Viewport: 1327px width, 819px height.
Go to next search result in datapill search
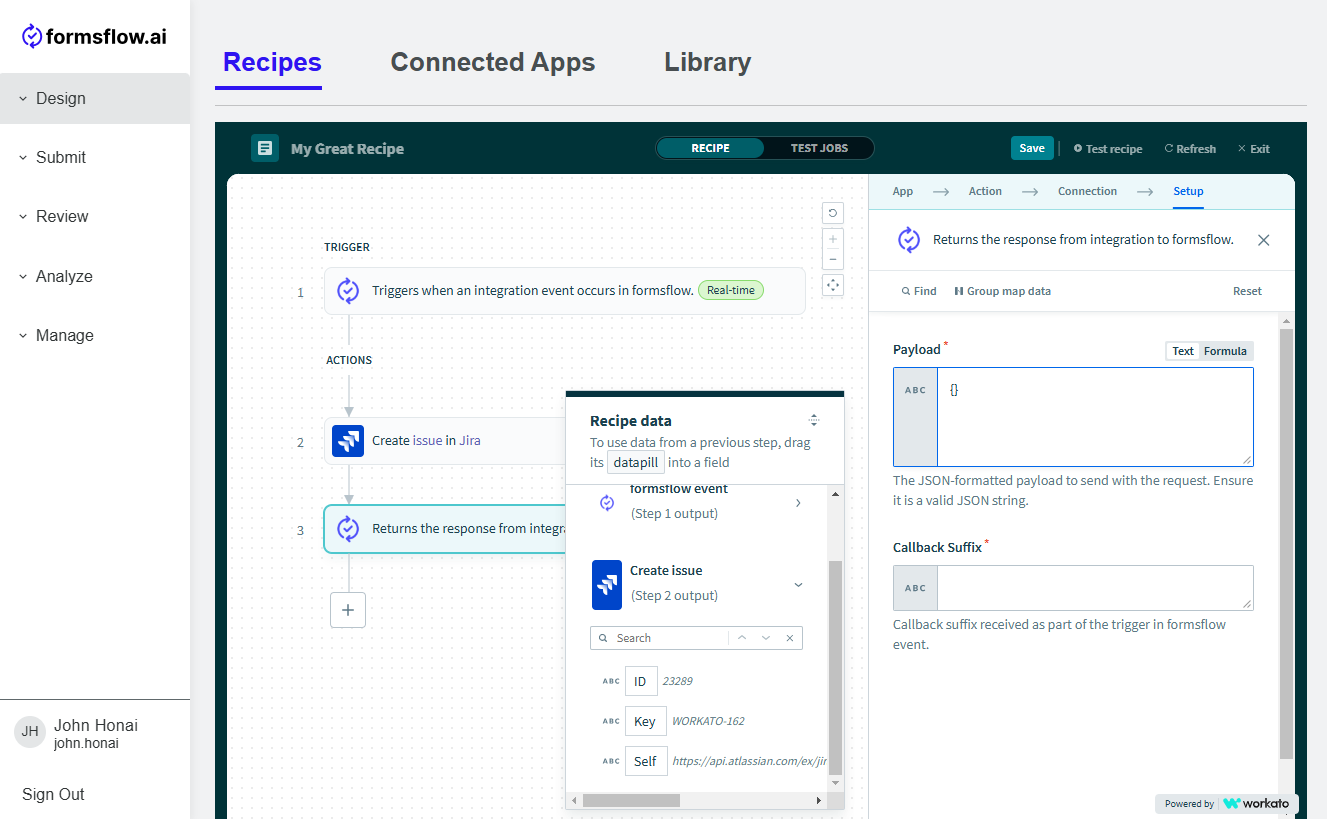point(766,638)
